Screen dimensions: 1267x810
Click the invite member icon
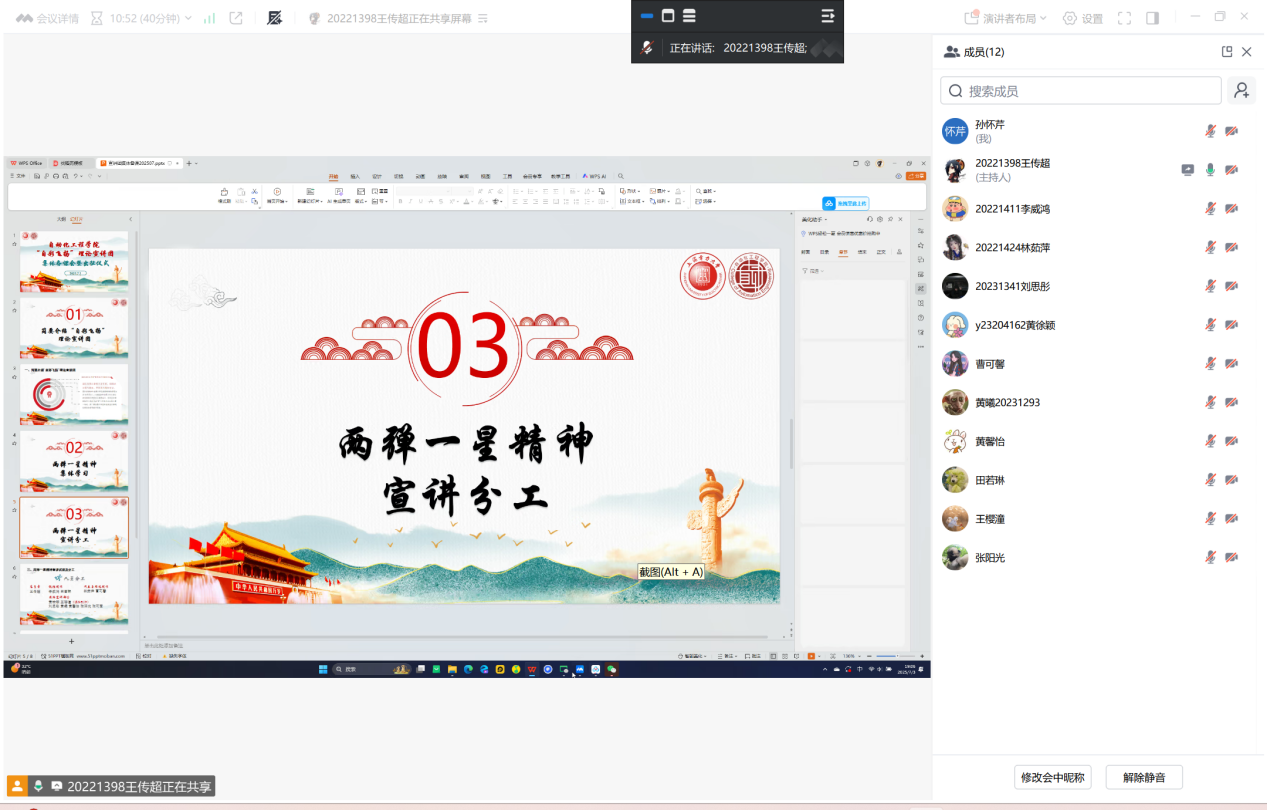click(x=1240, y=91)
